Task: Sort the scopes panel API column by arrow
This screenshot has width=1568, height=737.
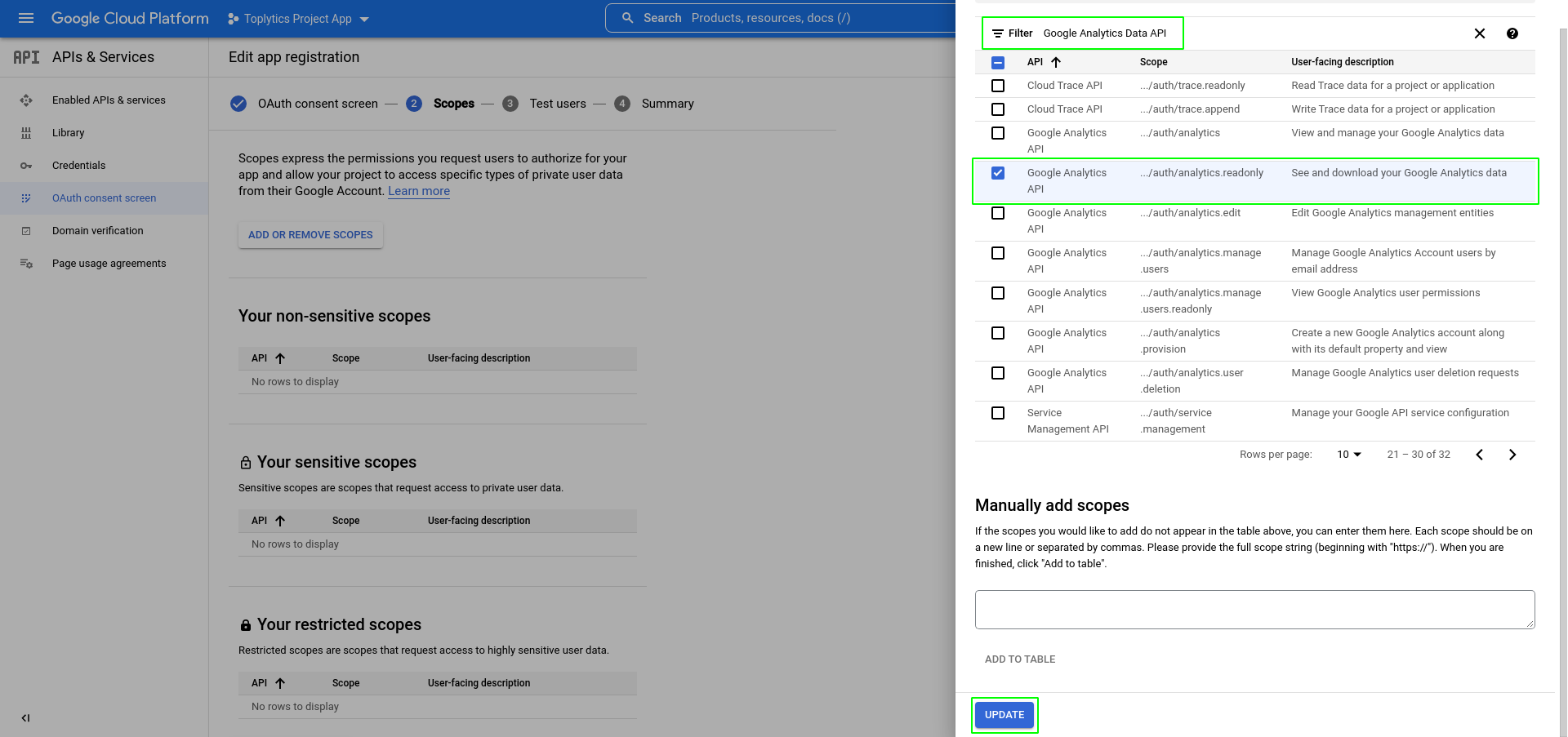Action: 1056,62
